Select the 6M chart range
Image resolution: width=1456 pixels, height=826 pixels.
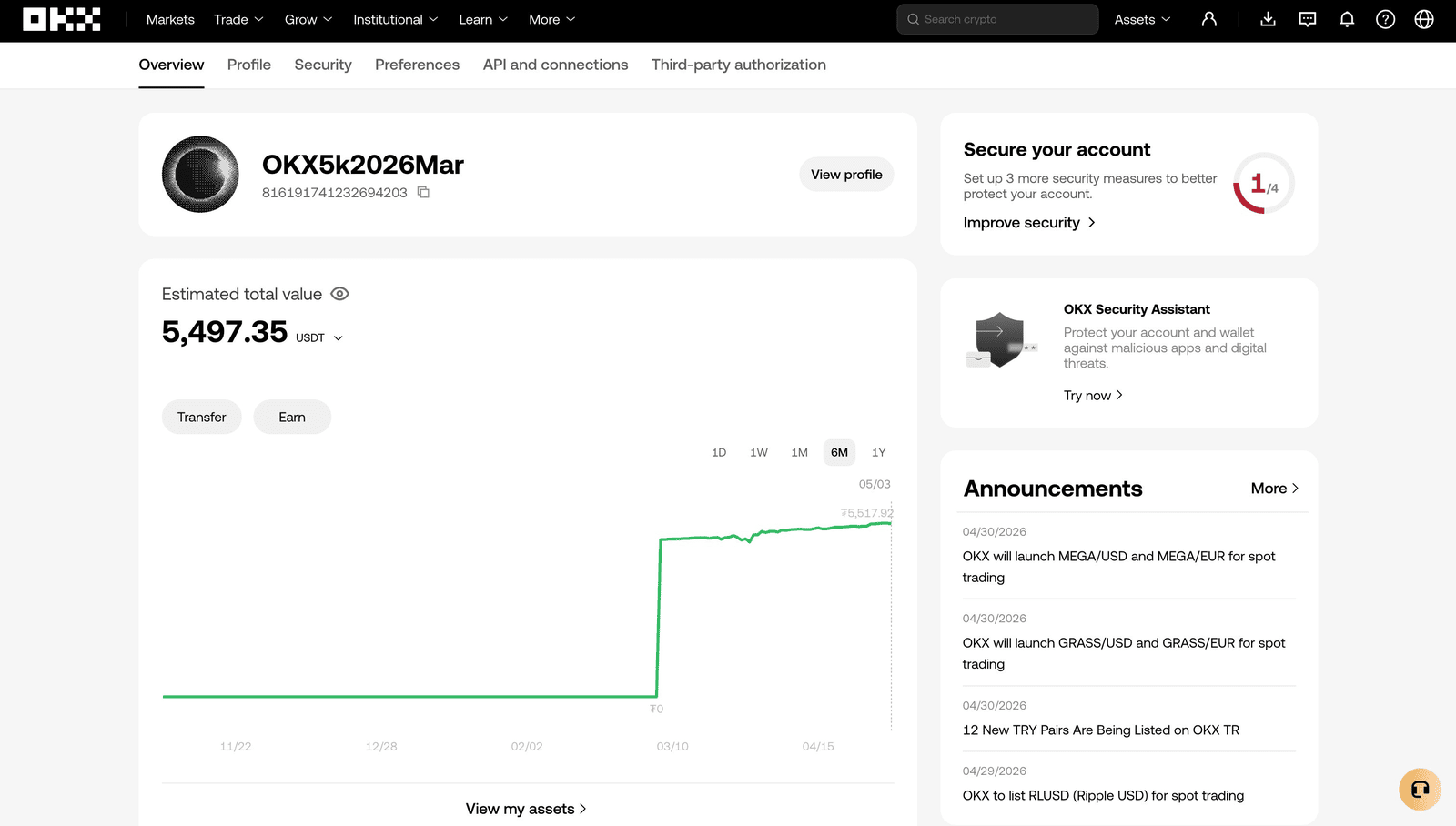tap(839, 452)
